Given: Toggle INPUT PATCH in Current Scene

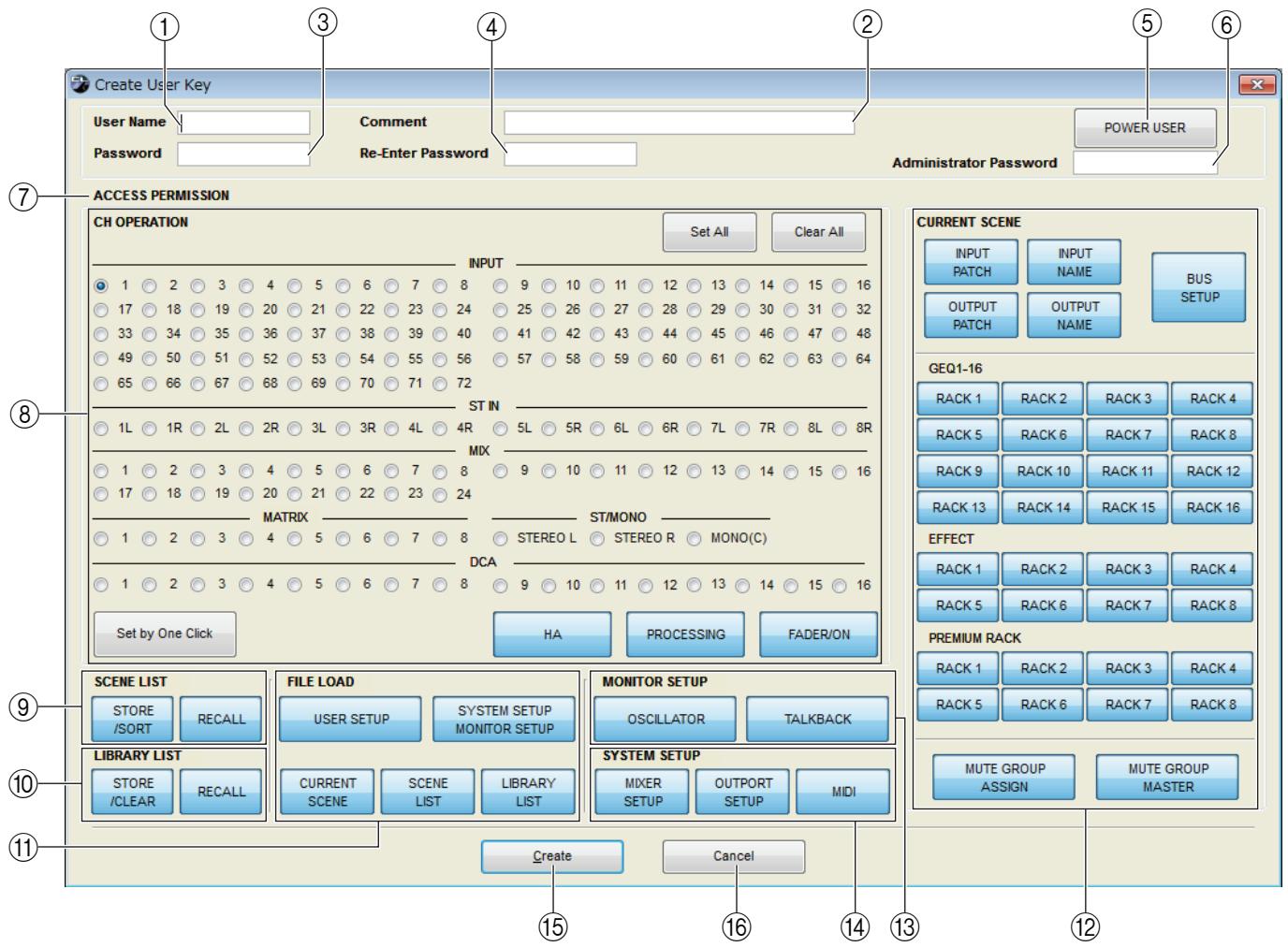Looking at the screenshot, I should click(x=972, y=263).
